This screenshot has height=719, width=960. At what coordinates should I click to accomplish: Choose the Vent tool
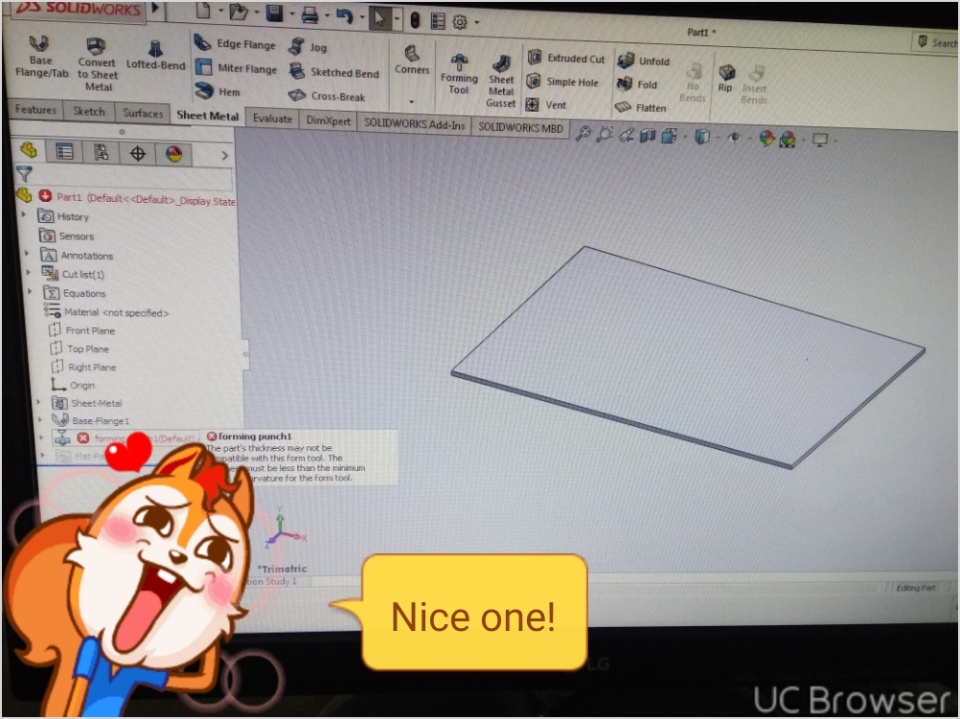click(x=546, y=105)
